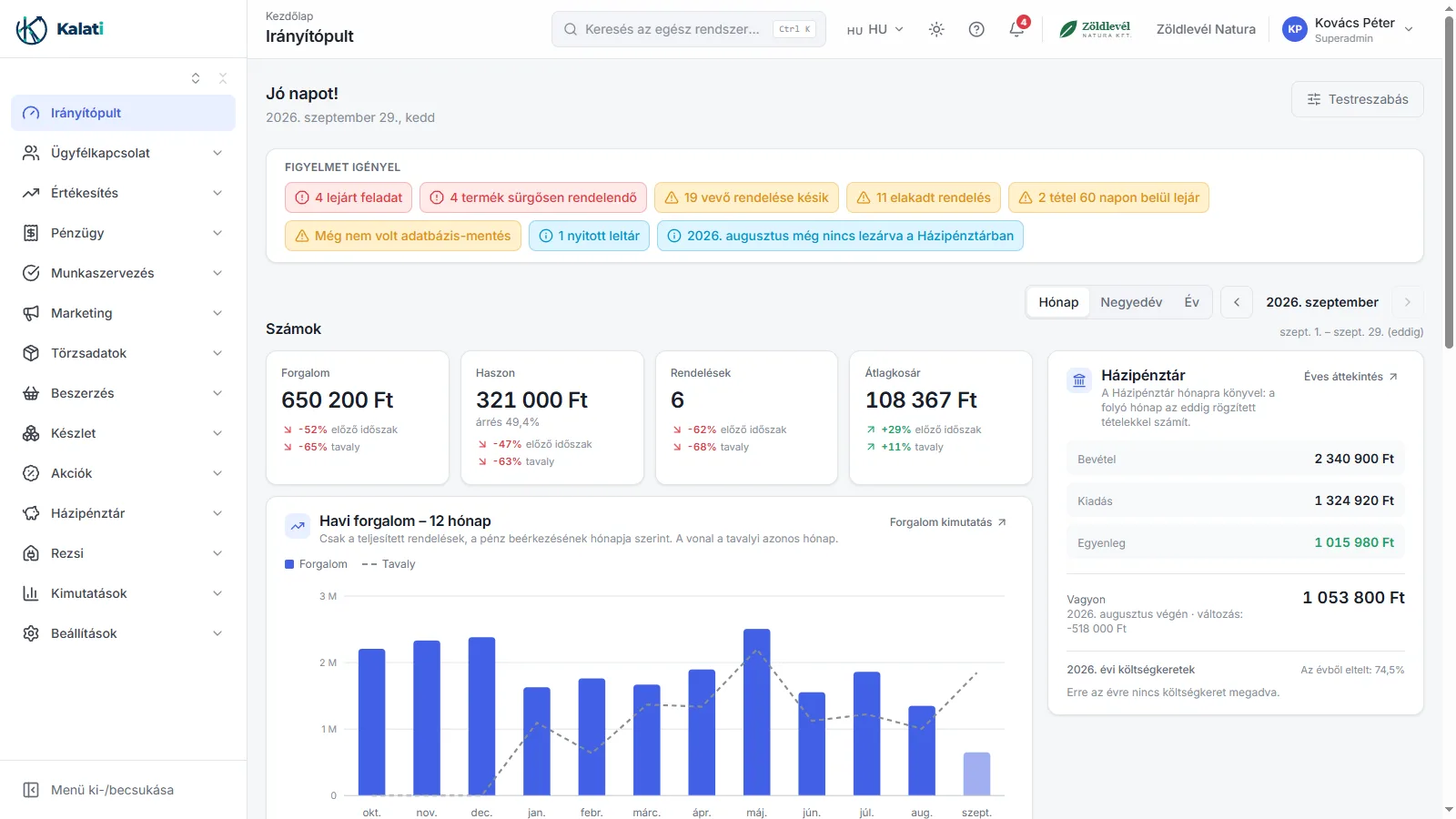
Task: Click the system-wide search field
Action: (689, 29)
